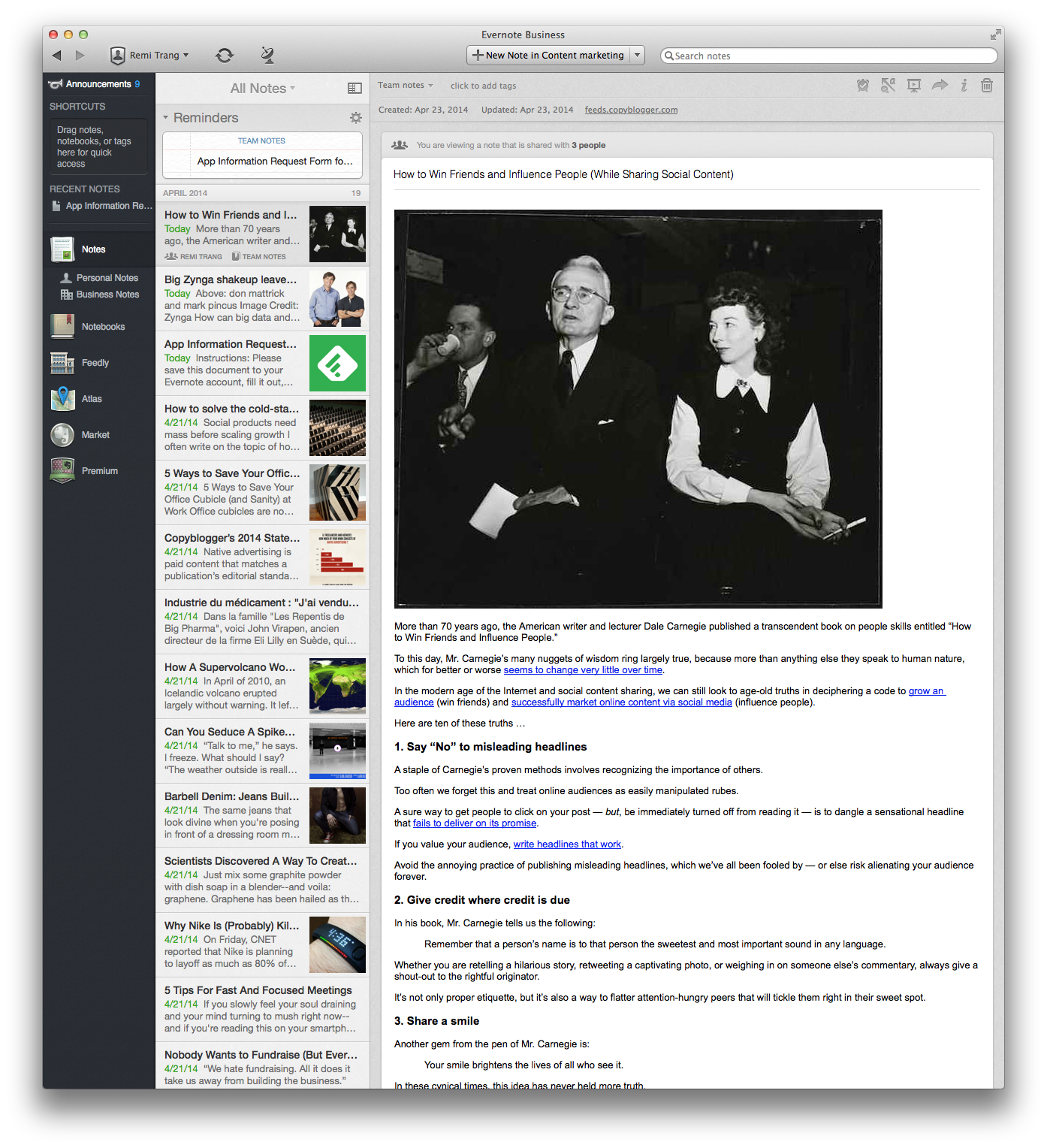Follow the 'fails to deliver on its promise' link
Screen dimensions: 1047x1148
point(475,823)
